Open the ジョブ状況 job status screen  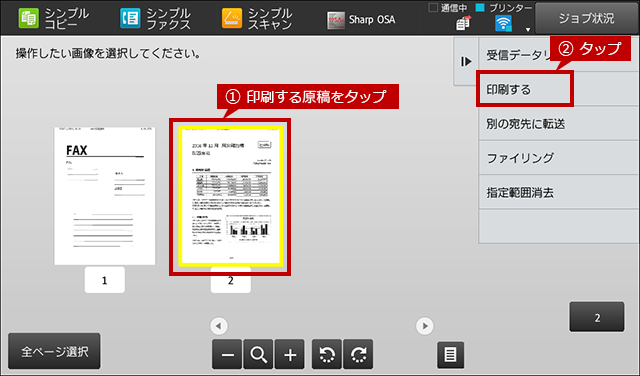click(586, 18)
